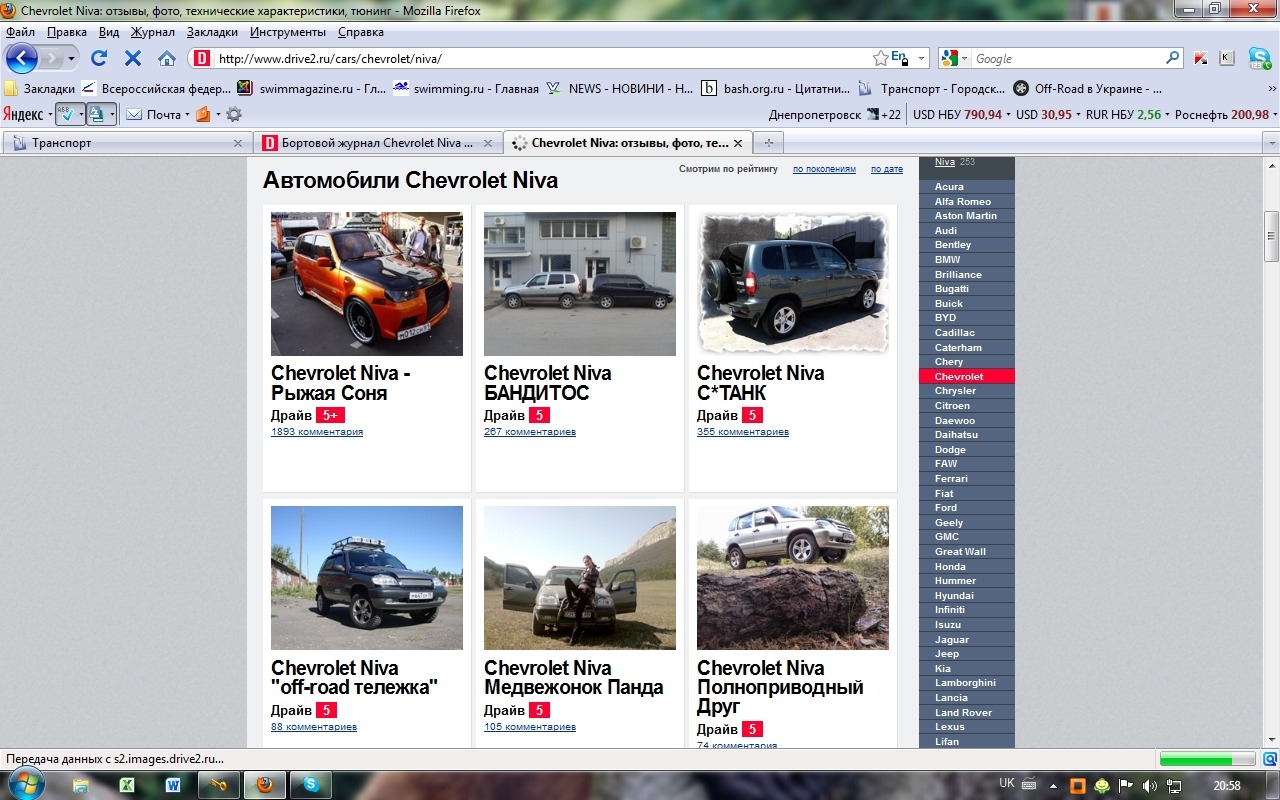Screen dimensions: 1280x800
Task: Open the list all tabs dropdown
Action: coord(1271,143)
